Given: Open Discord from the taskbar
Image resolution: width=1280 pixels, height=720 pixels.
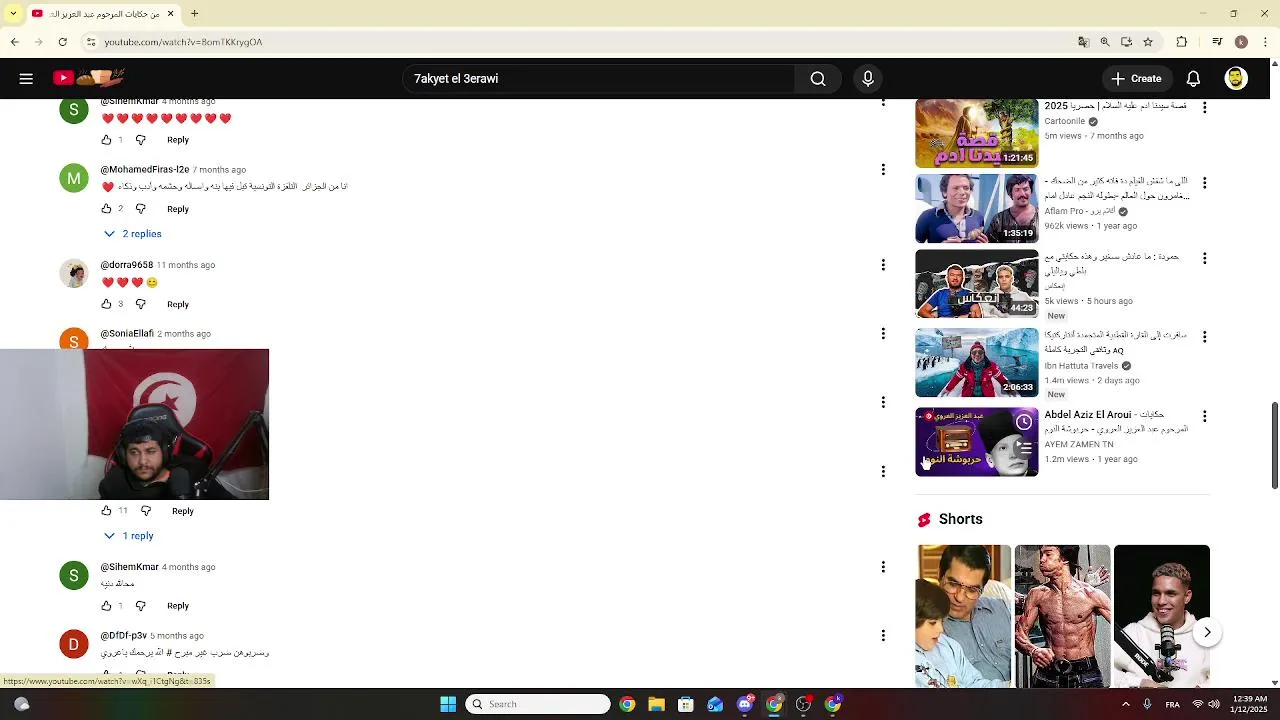Looking at the screenshot, I should coord(744,704).
